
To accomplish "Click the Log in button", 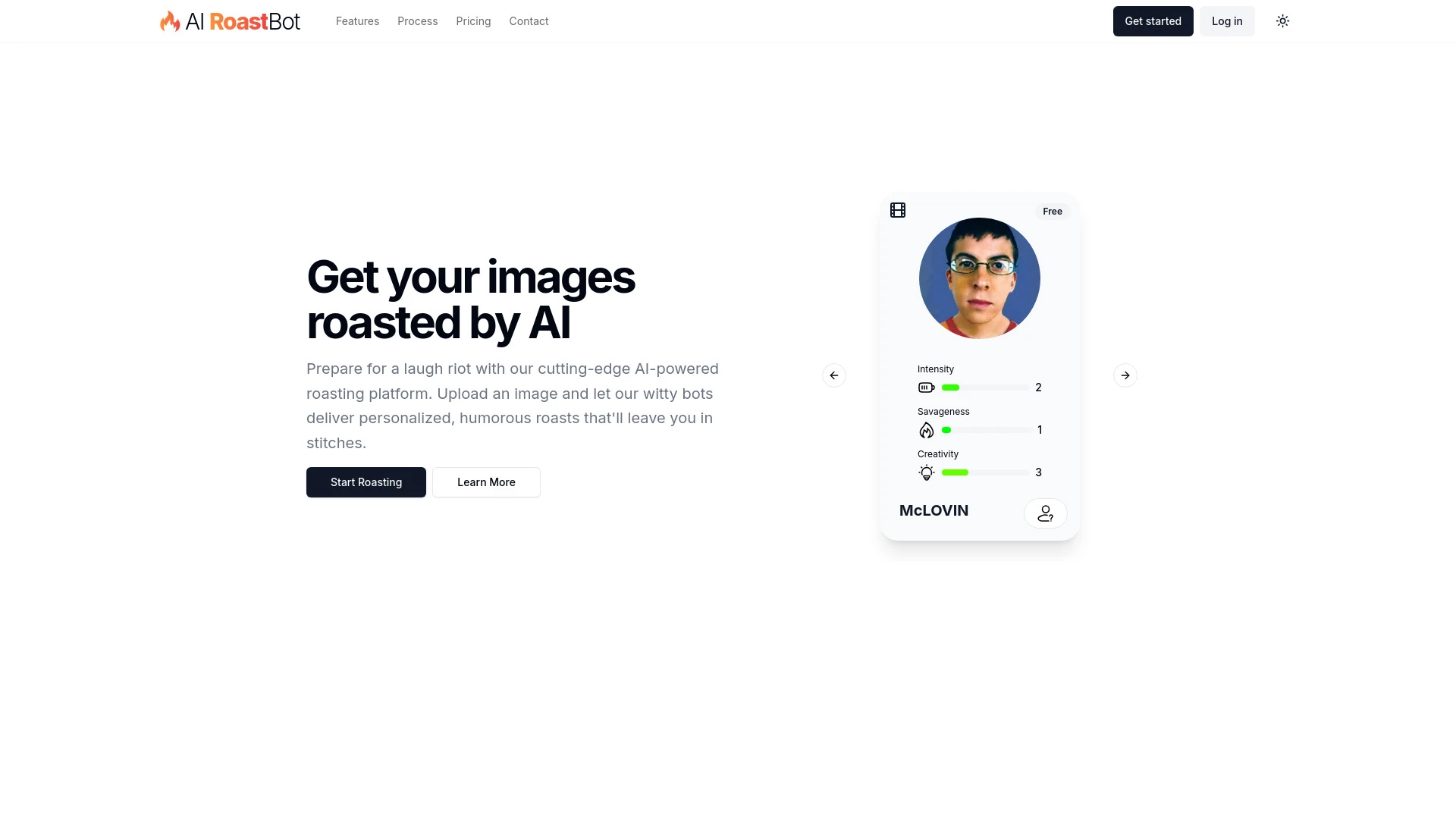I will (x=1227, y=21).
